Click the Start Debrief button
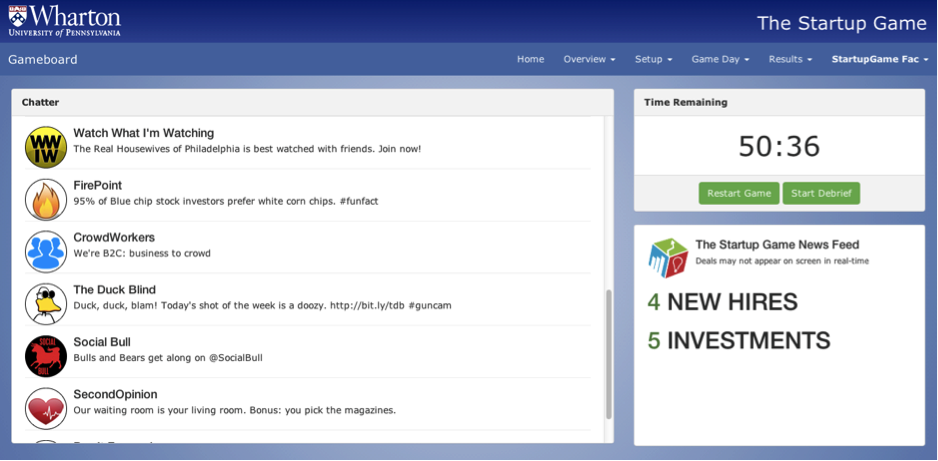Viewport: 938px width, 461px height. [821, 193]
